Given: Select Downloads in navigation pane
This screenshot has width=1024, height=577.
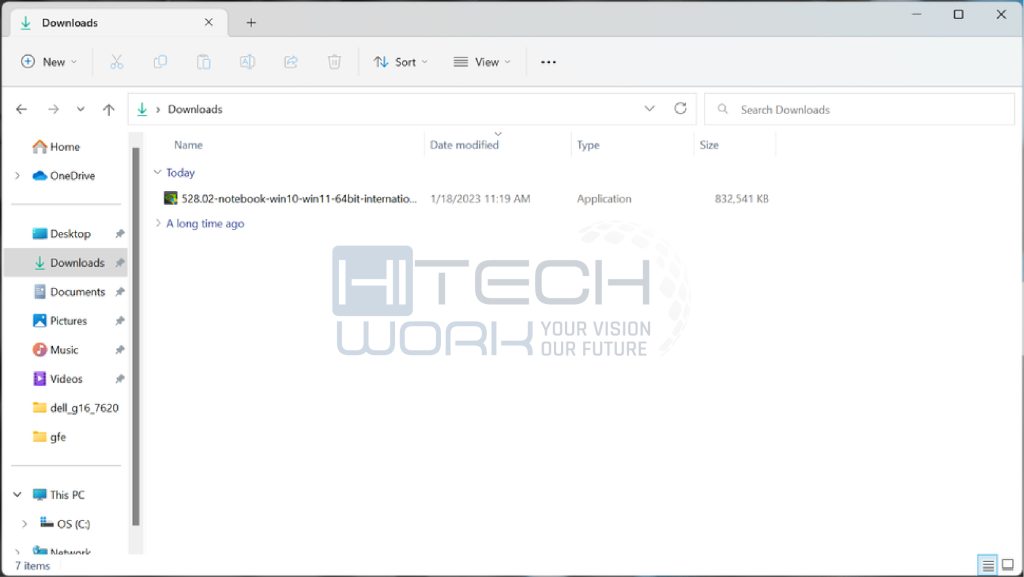Looking at the screenshot, I should coord(65,262).
